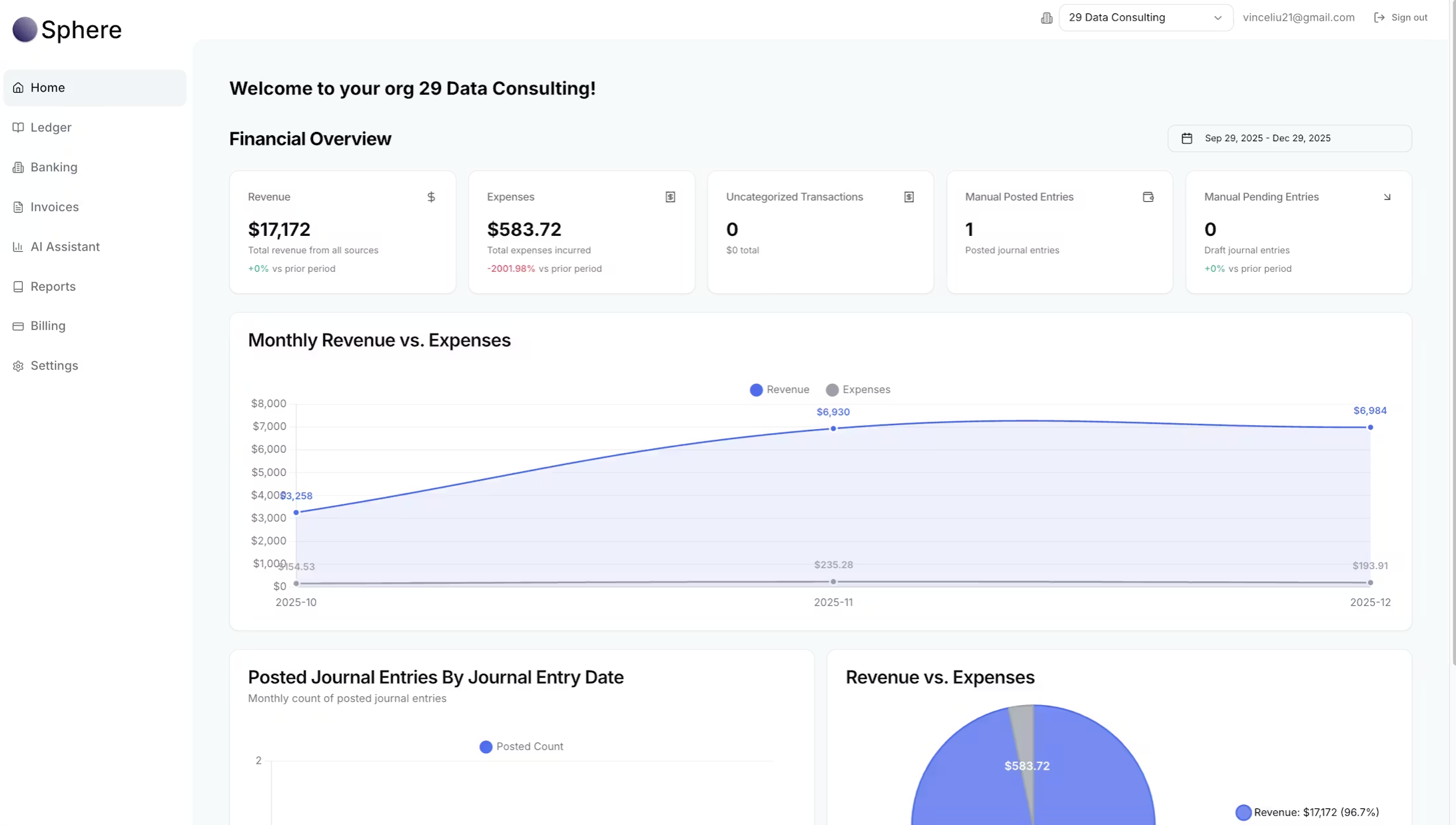Click the arrow icon on Manual Pending Entries
The height and width of the screenshot is (825, 1456).
pos(1387,197)
